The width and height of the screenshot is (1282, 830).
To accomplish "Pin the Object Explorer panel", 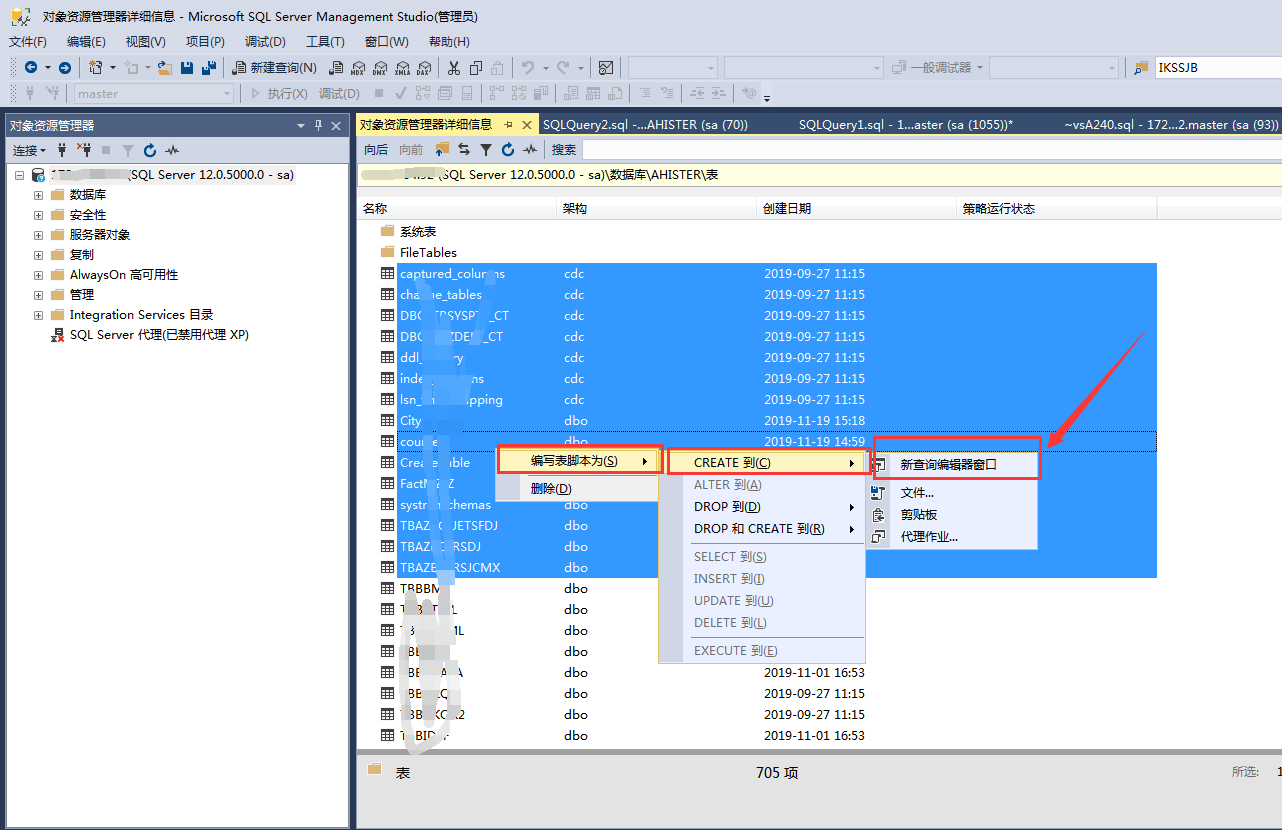I will pos(319,125).
